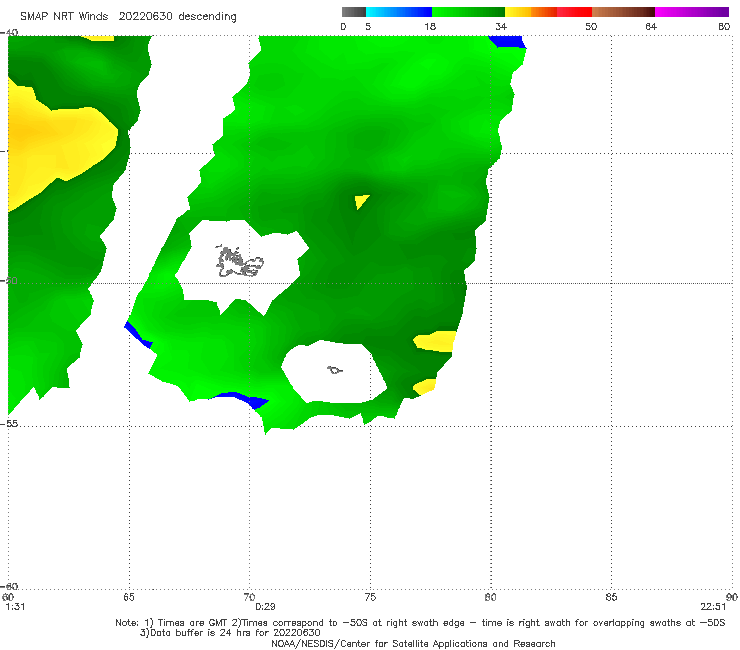
Task: Click the color bar scale label 50
Action: pos(591,26)
